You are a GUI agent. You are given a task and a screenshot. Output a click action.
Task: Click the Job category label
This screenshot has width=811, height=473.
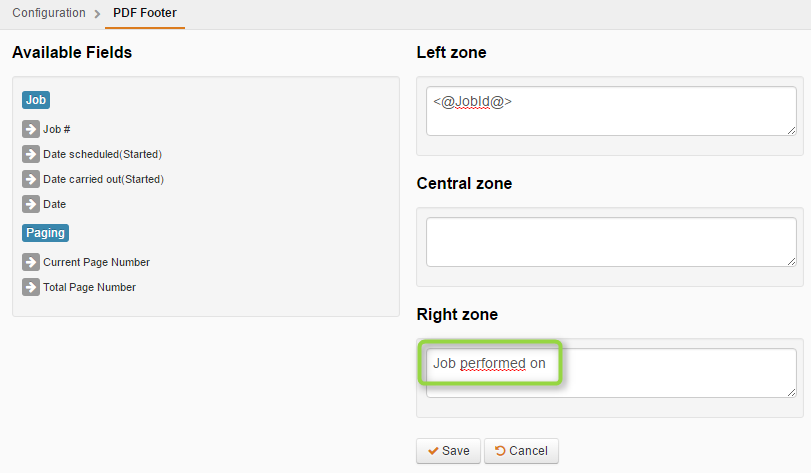tap(36, 100)
